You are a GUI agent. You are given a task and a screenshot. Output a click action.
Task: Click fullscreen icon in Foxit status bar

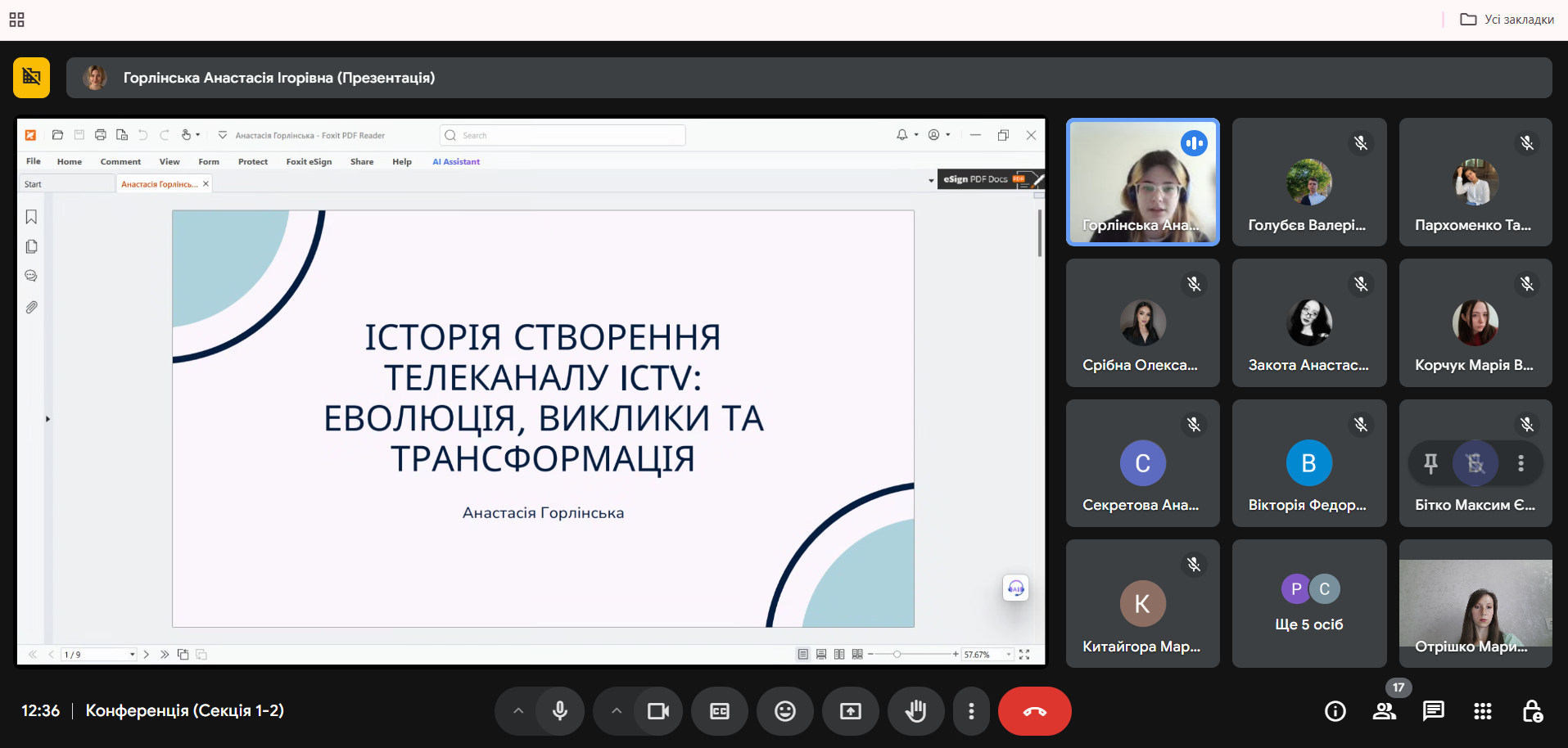1024,655
